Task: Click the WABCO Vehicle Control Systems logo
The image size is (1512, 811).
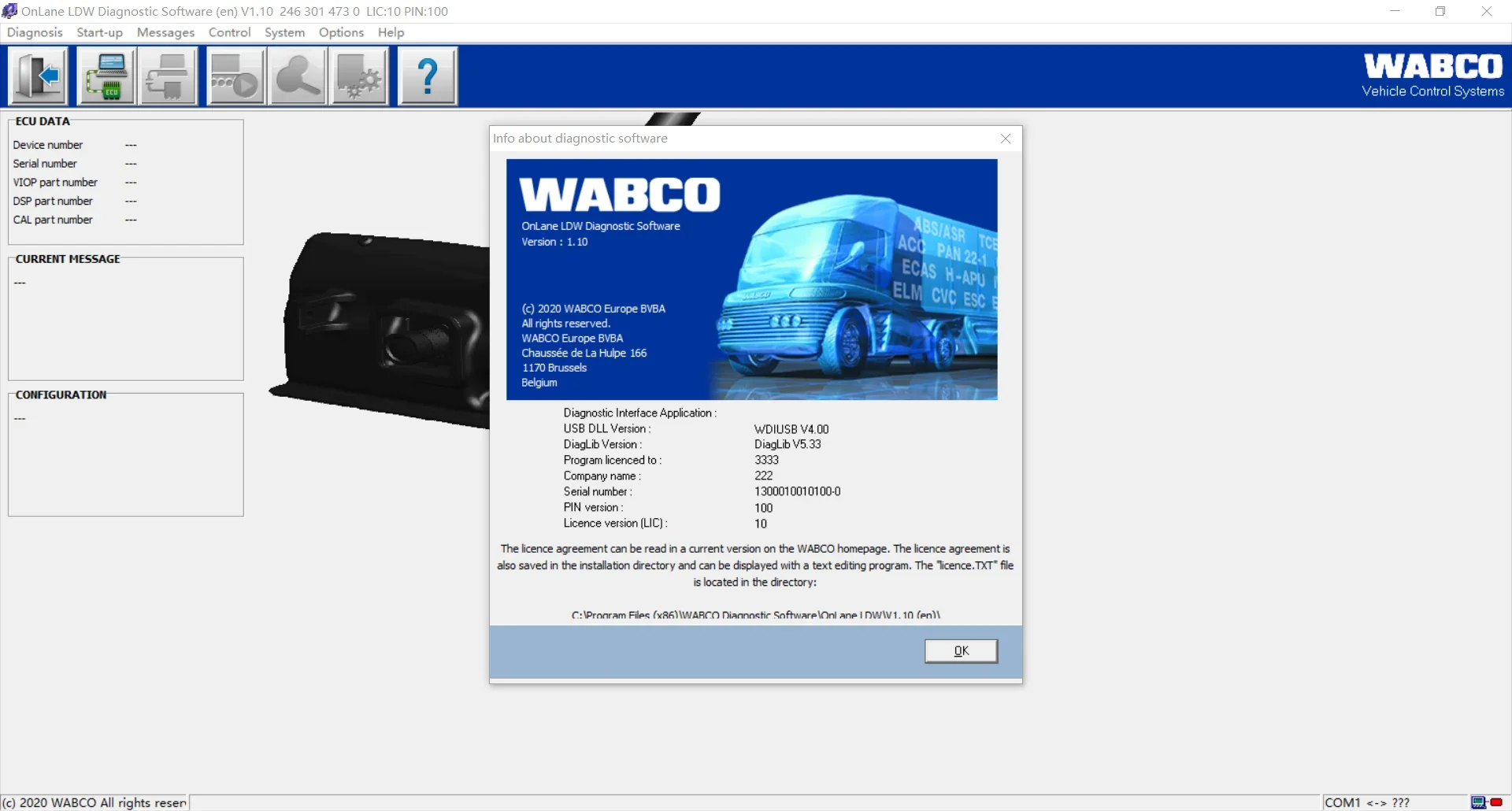Action: [x=1432, y=75]
